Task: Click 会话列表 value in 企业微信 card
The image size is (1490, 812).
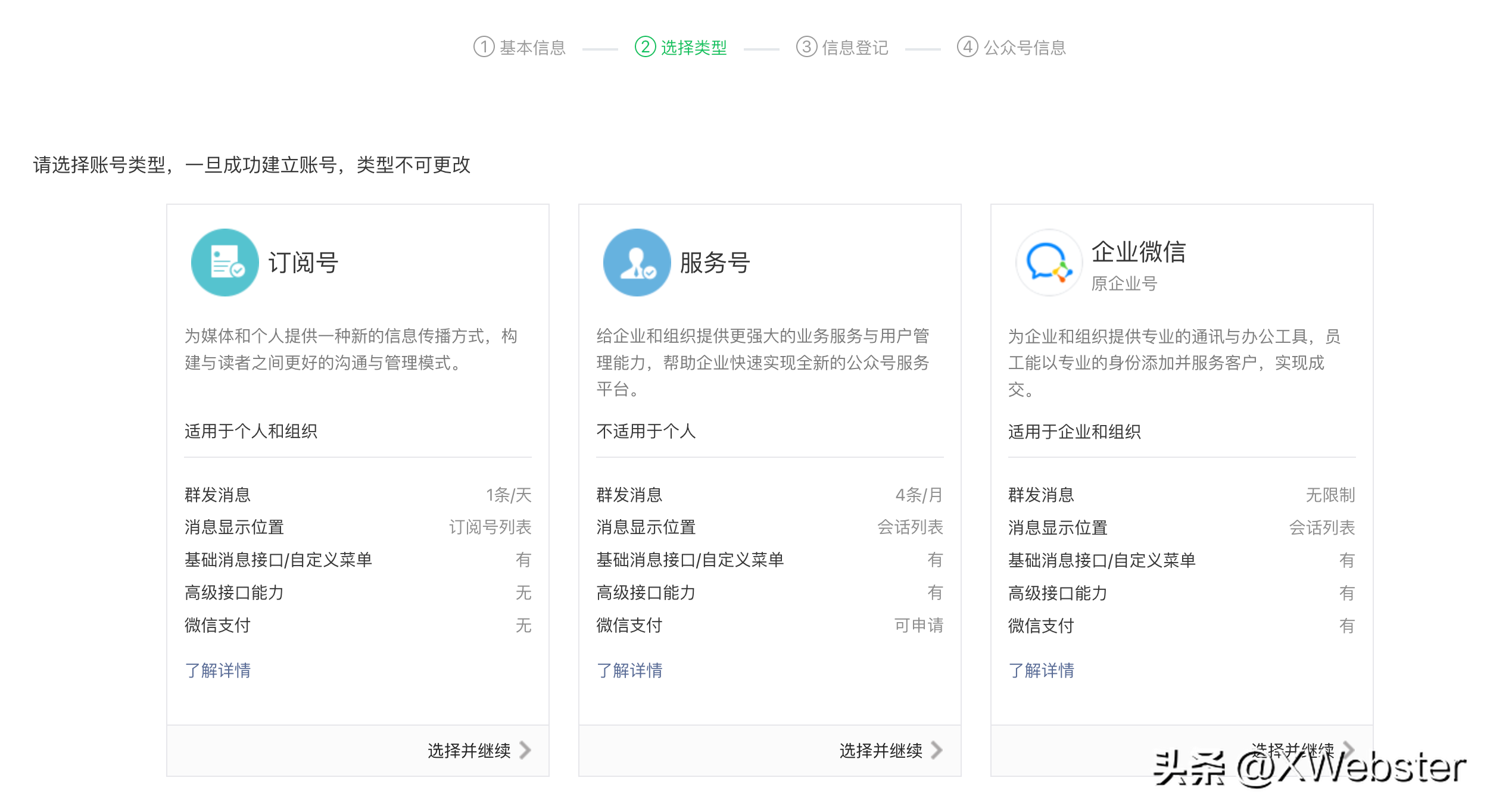Action: pyautogui.click(x=1322, y=527)
